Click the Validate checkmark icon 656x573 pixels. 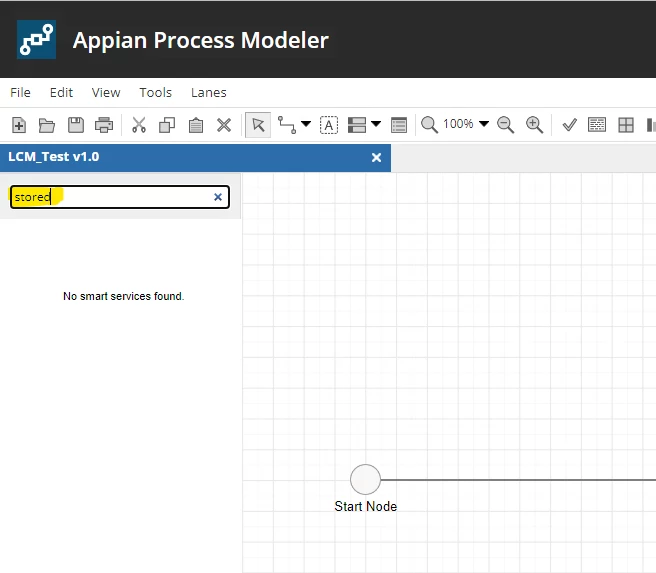click(x=569, y=125)
